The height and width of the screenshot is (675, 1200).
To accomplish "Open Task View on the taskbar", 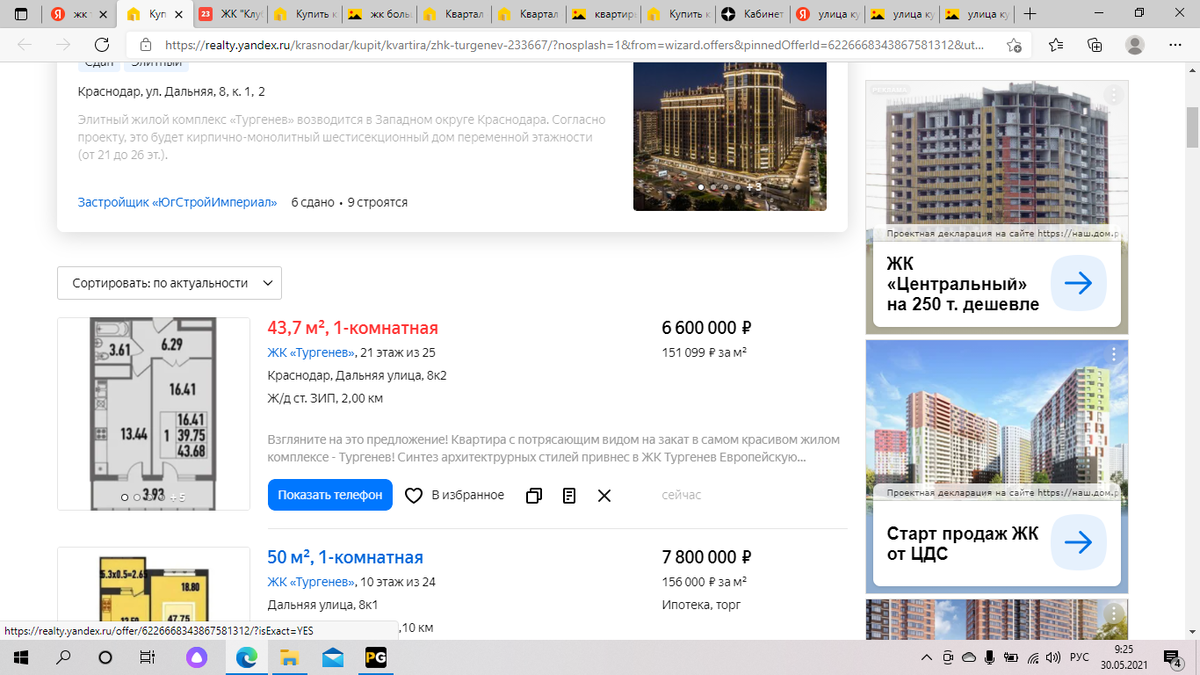I will click(146, 658).
